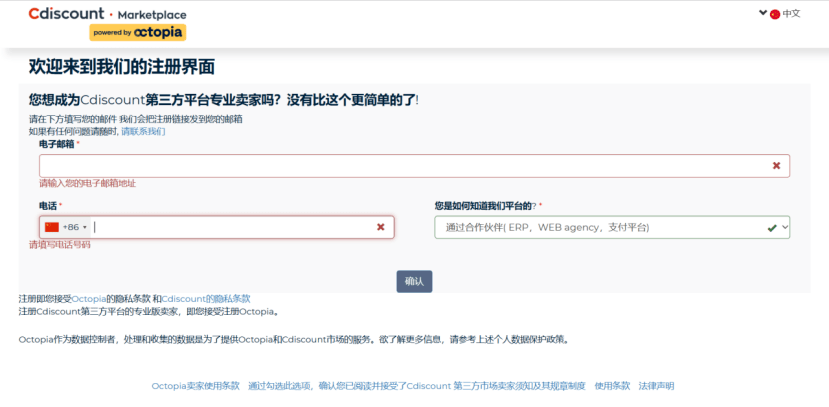This screenshot has width=829, height=407.
Task: Open the 请联系我们 contact link
Action: click(x=143, y=131)
